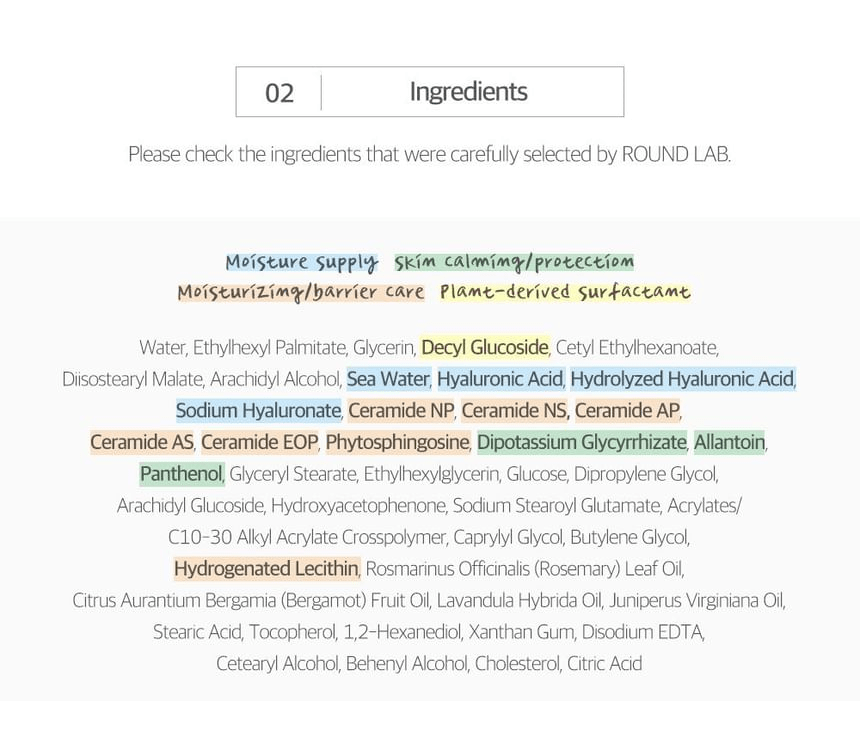Click the Ingredients section header box
The height and width of the screenshot is (738, 860).
[429, 92]
